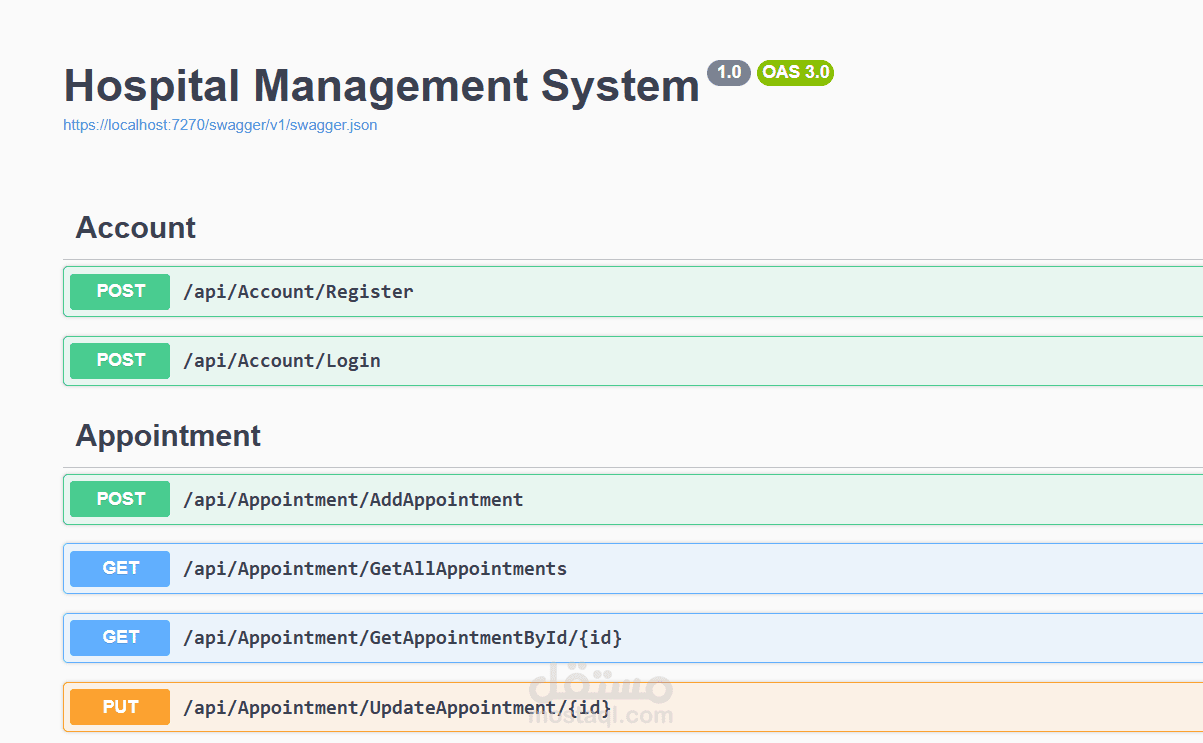Click the OAS 3.0 badge

795,72
